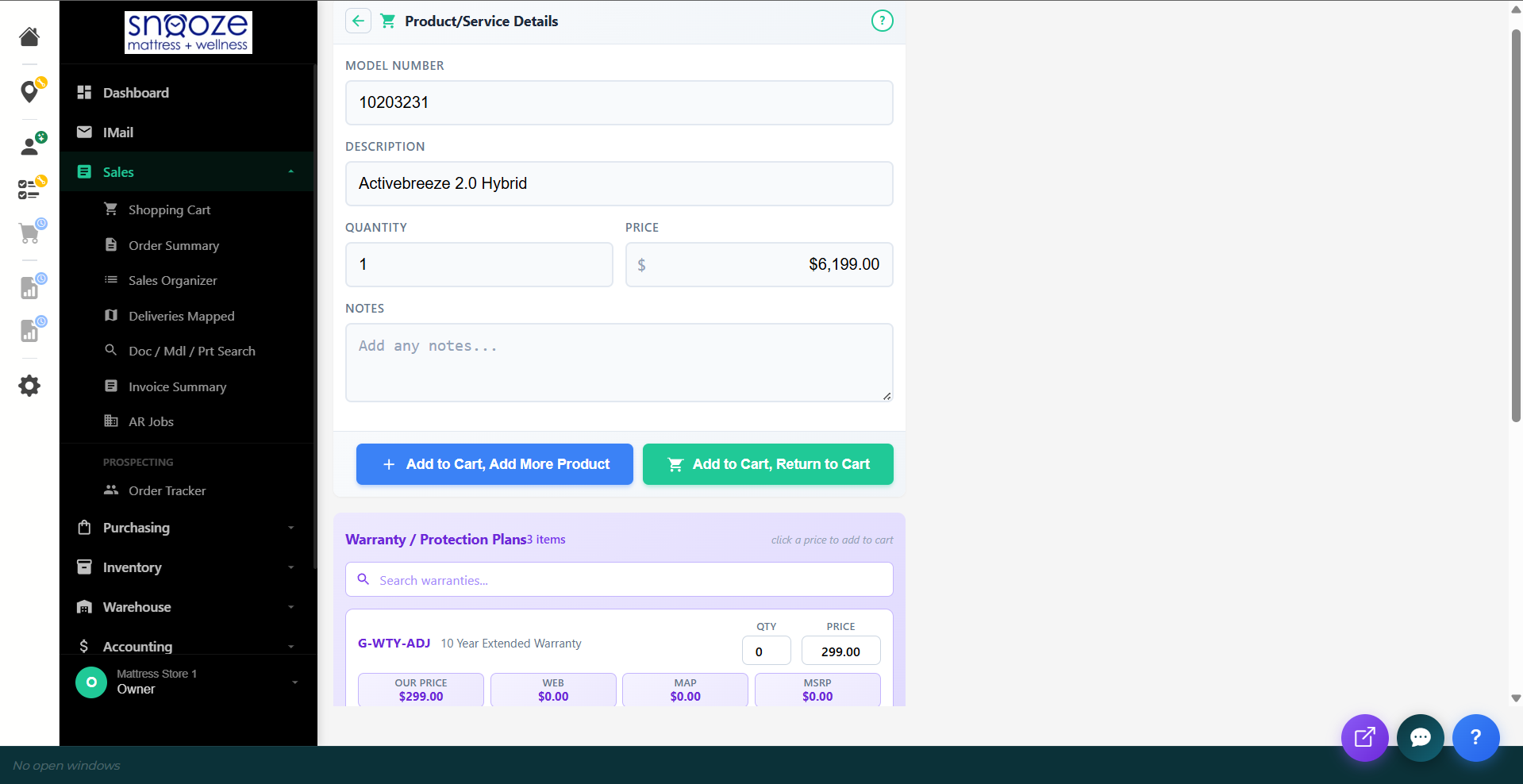Screen dimensions: 1523x784
Task: Select MSRP $0.00 price for the warranty
Action: [817, 690]
